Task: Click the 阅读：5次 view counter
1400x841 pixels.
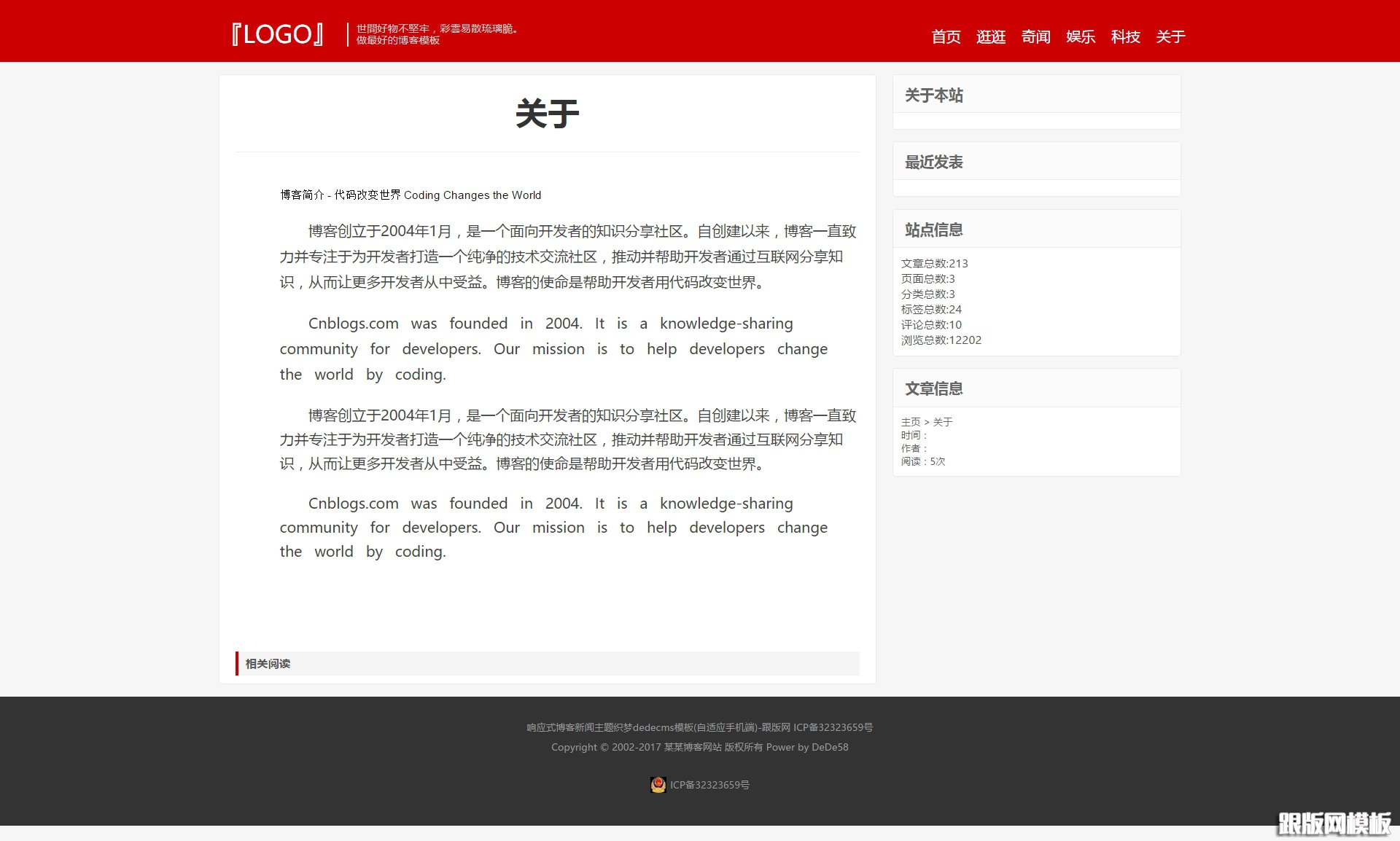Action: click(922, 461)
